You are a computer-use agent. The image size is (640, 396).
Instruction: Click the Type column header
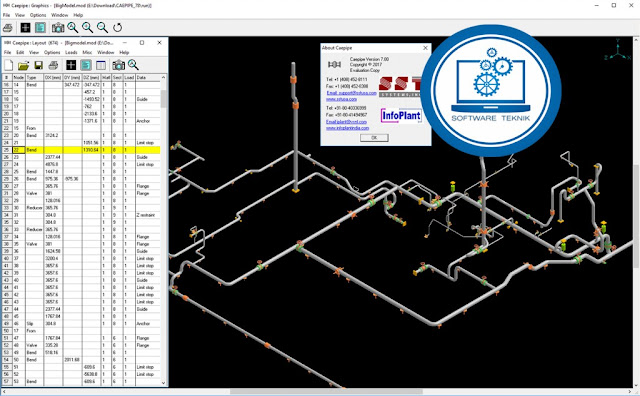coord(35,78)
